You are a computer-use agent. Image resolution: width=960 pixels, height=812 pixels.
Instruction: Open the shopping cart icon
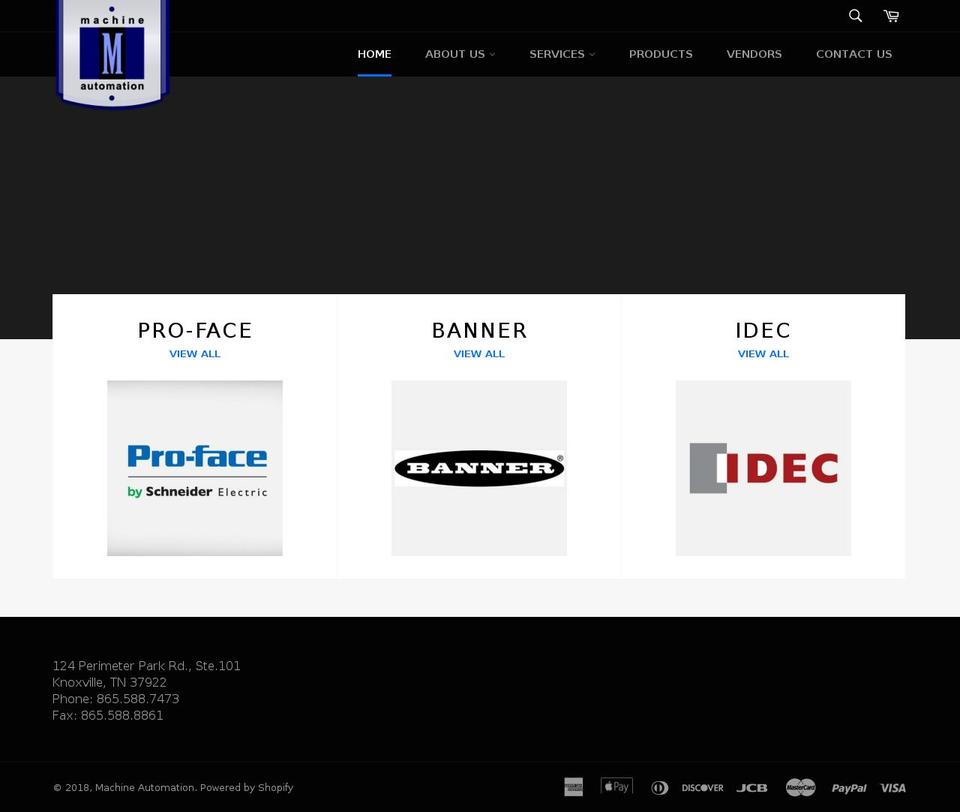(891, 16)
